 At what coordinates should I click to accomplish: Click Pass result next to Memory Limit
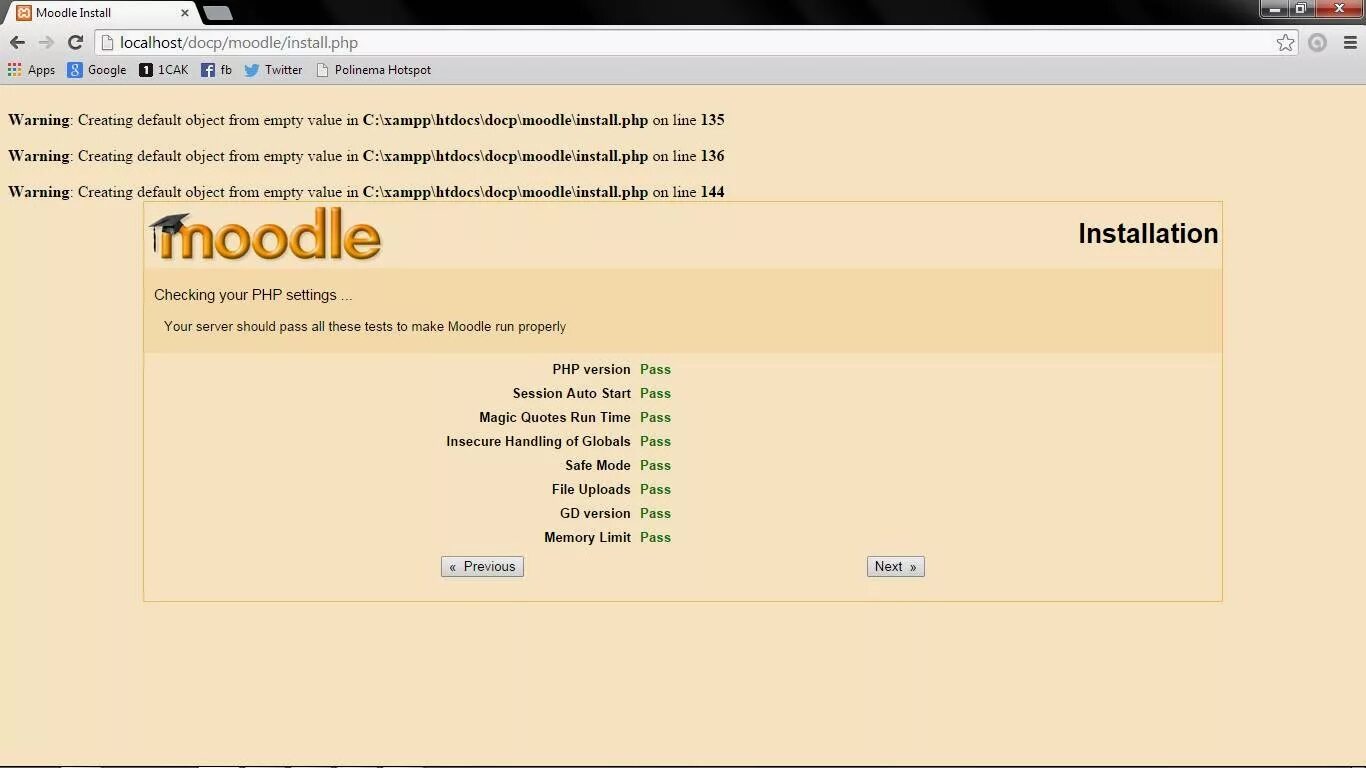coord(655,537)
